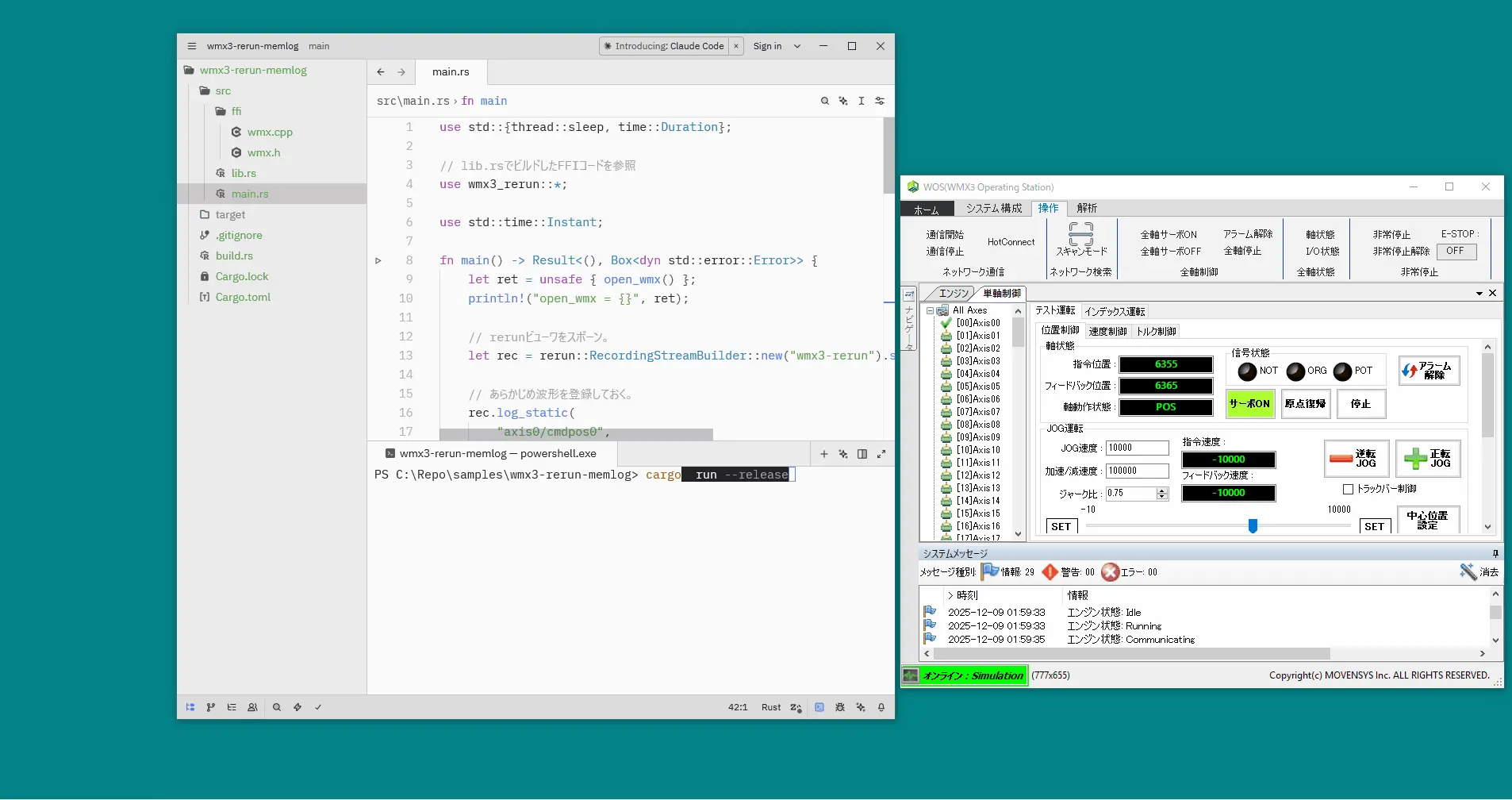Open the dropdown arrow next to Sign in
Image resolution: width=1512 pixels, height=800 pixels.
pyautogui.click(x=797, y=46)
